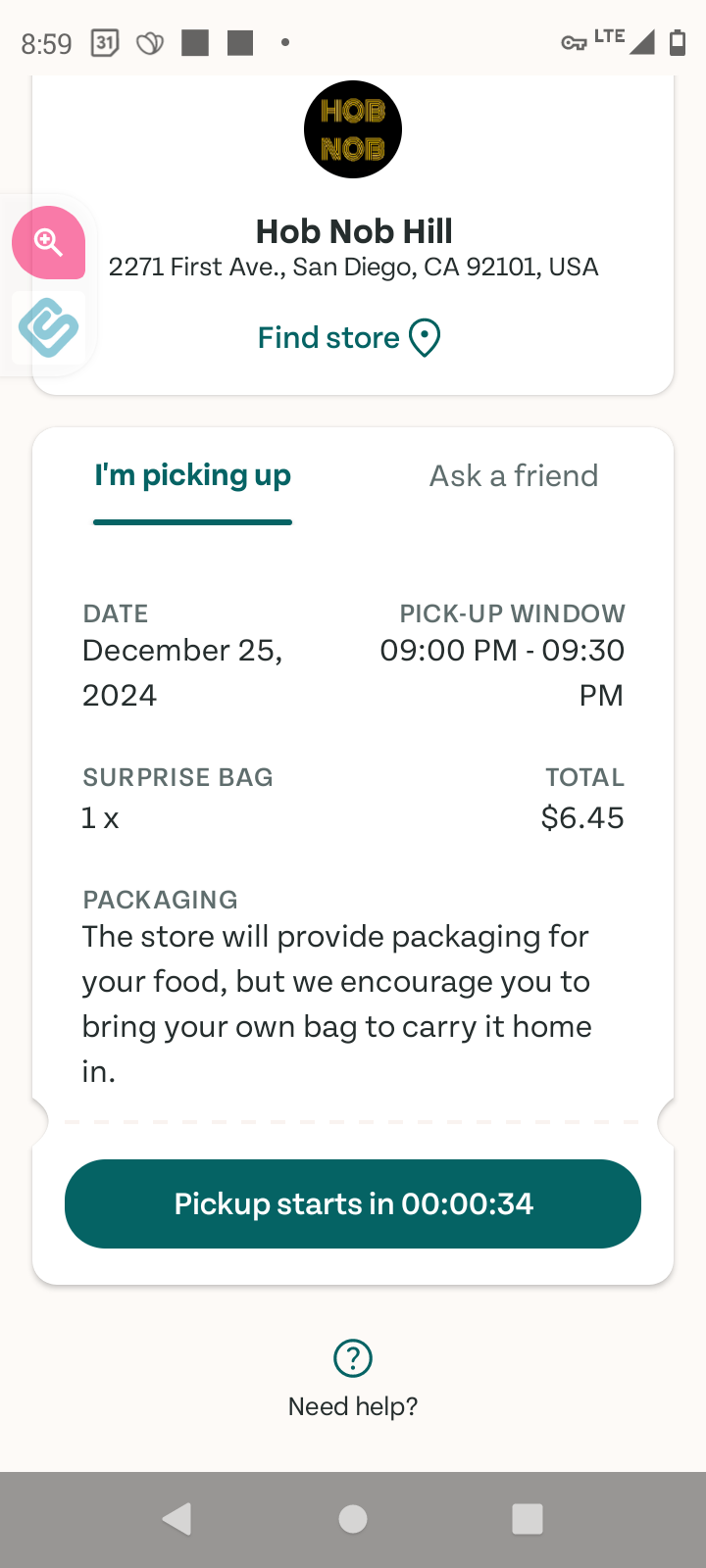Tap the map pin location icon
Image resolution: width=706 pixels, height=1568 pixels.
[425, 338]
